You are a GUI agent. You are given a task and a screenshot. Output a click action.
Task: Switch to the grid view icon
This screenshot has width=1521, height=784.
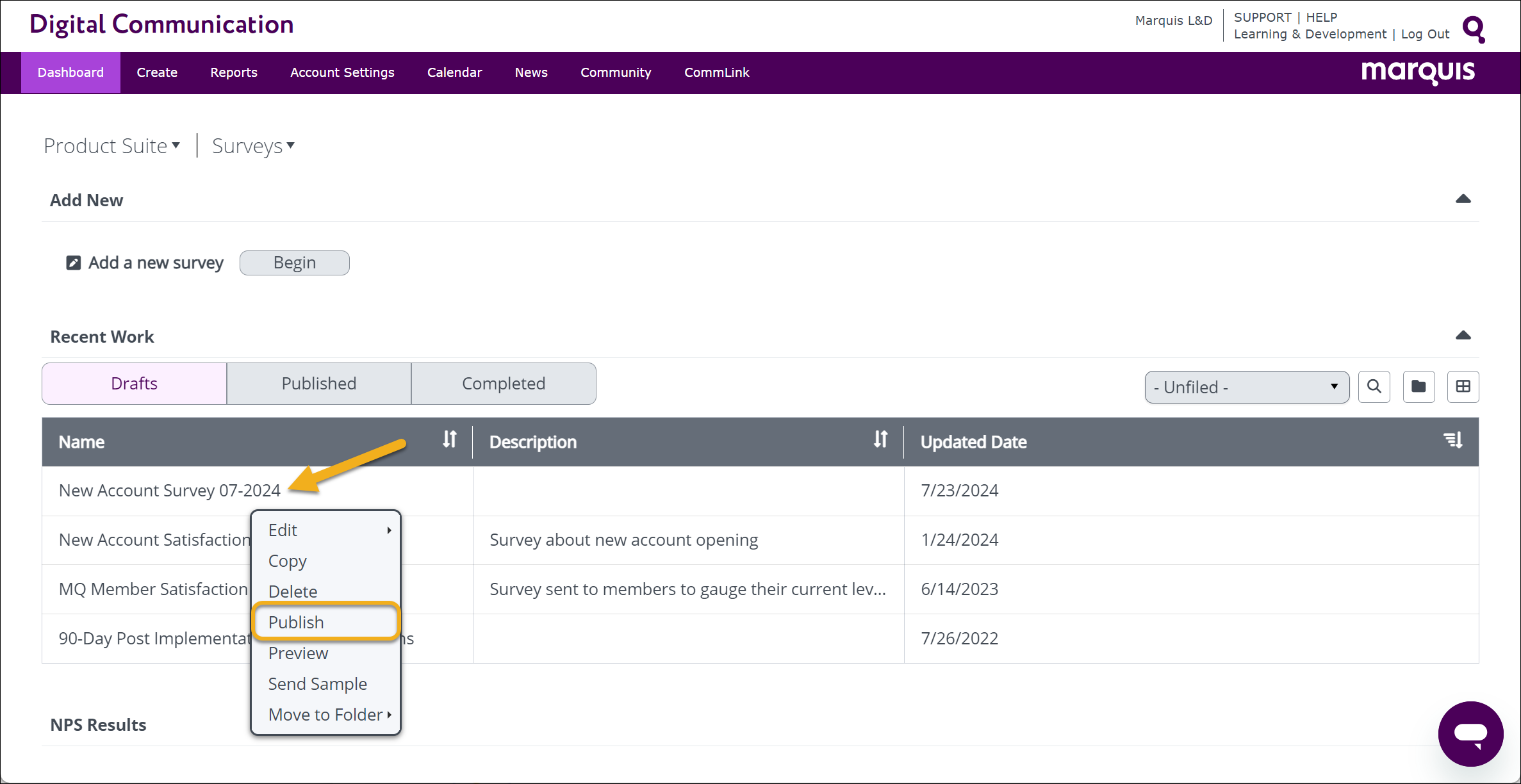coord(1463,386)
